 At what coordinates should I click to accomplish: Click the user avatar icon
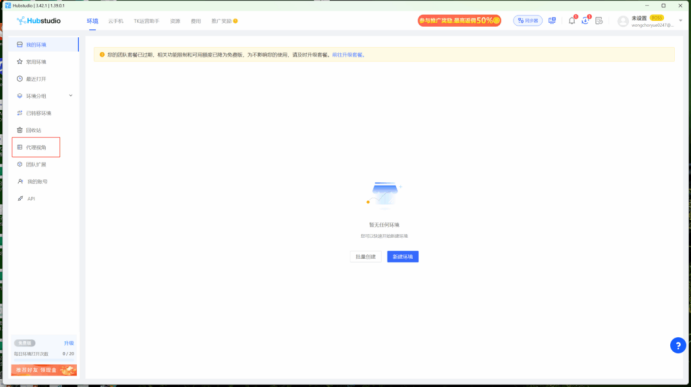(623, 21)
